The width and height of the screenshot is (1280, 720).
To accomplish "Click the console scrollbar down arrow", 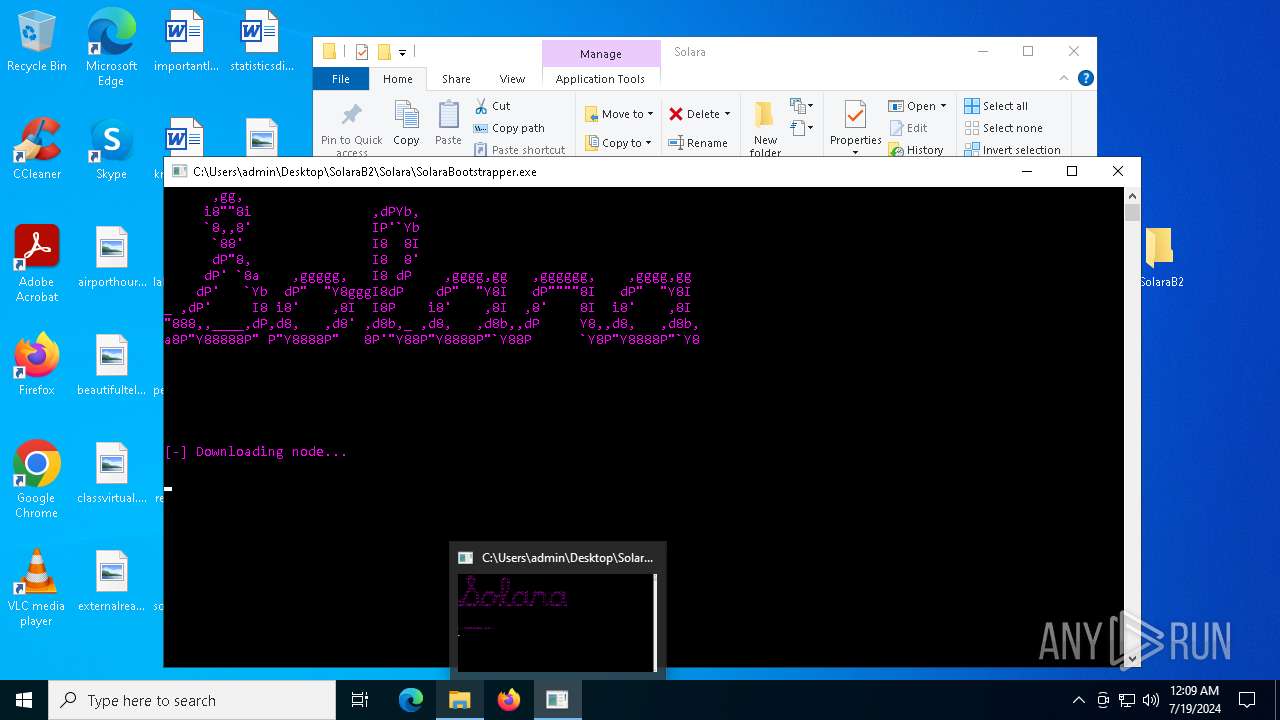I will (x=1133, y=659).
